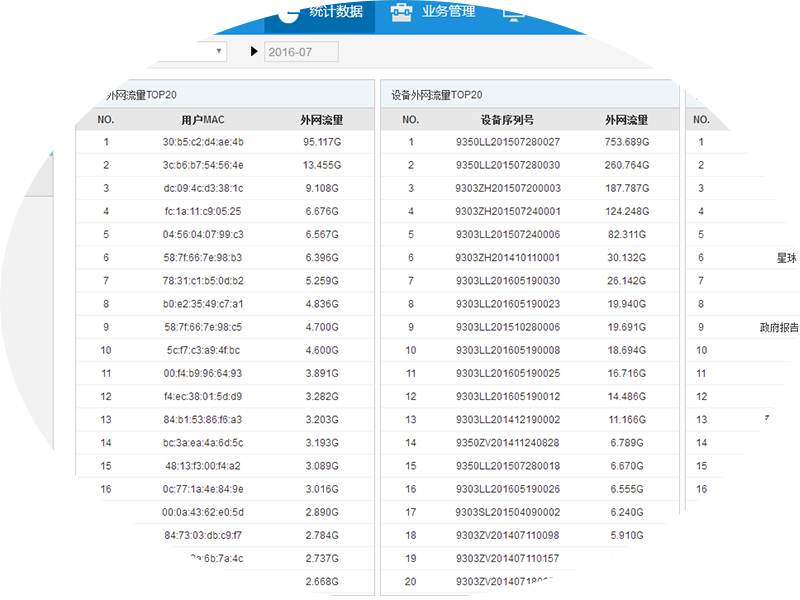
Task: Click the 95.117G traffic value
Action: tap(322, 142)
